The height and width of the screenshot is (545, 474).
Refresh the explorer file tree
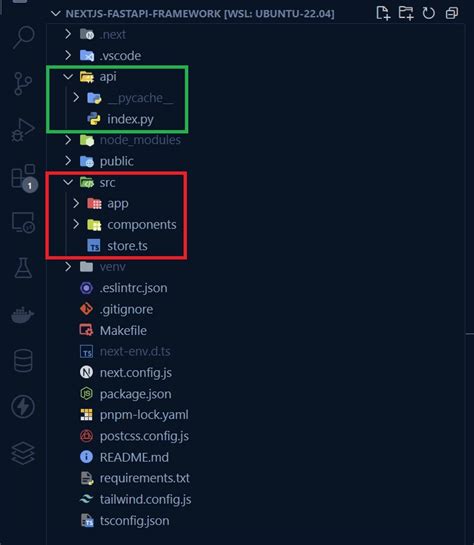click(x=428, y=14)
